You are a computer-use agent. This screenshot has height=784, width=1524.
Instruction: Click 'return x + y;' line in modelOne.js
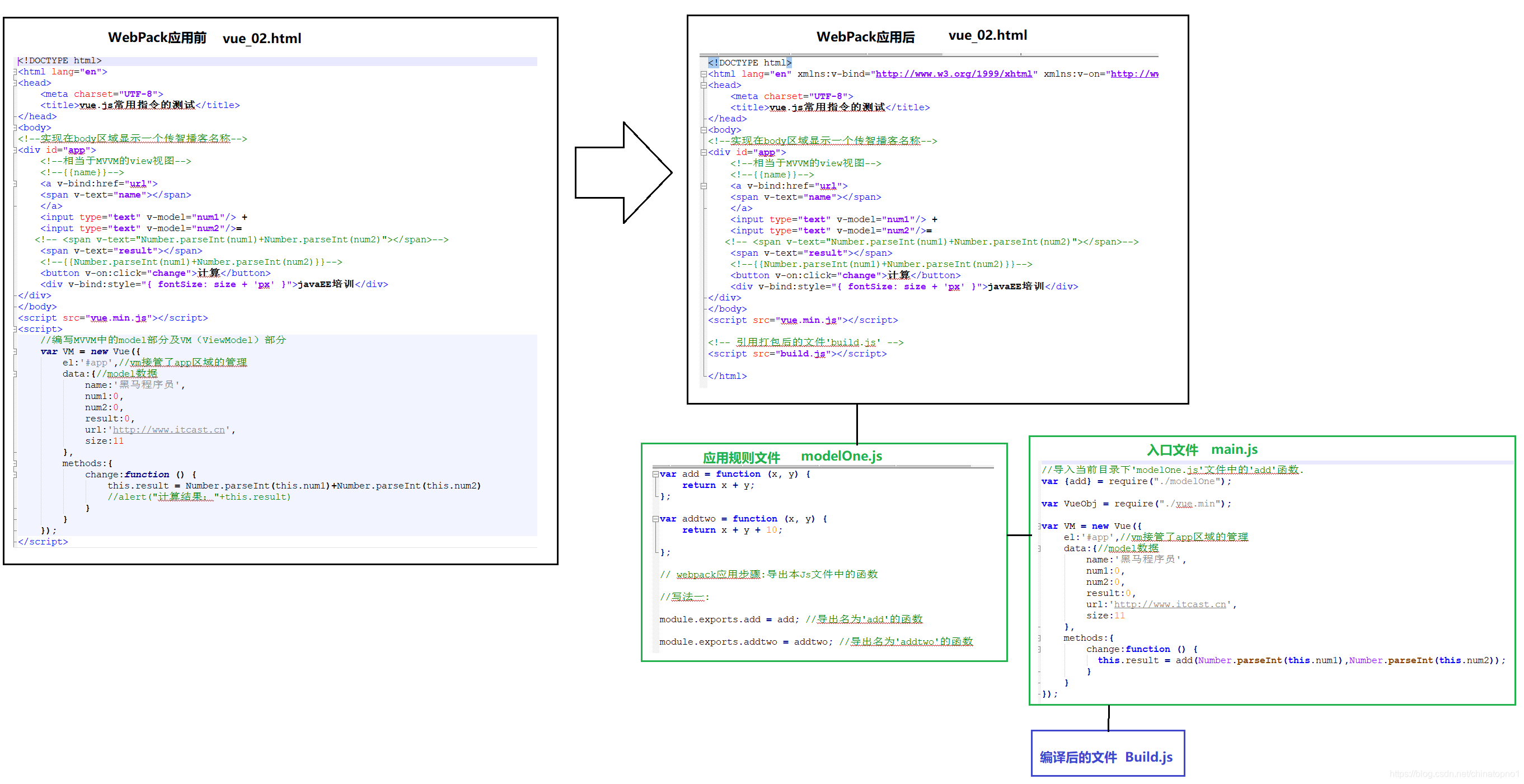(718, 486)
